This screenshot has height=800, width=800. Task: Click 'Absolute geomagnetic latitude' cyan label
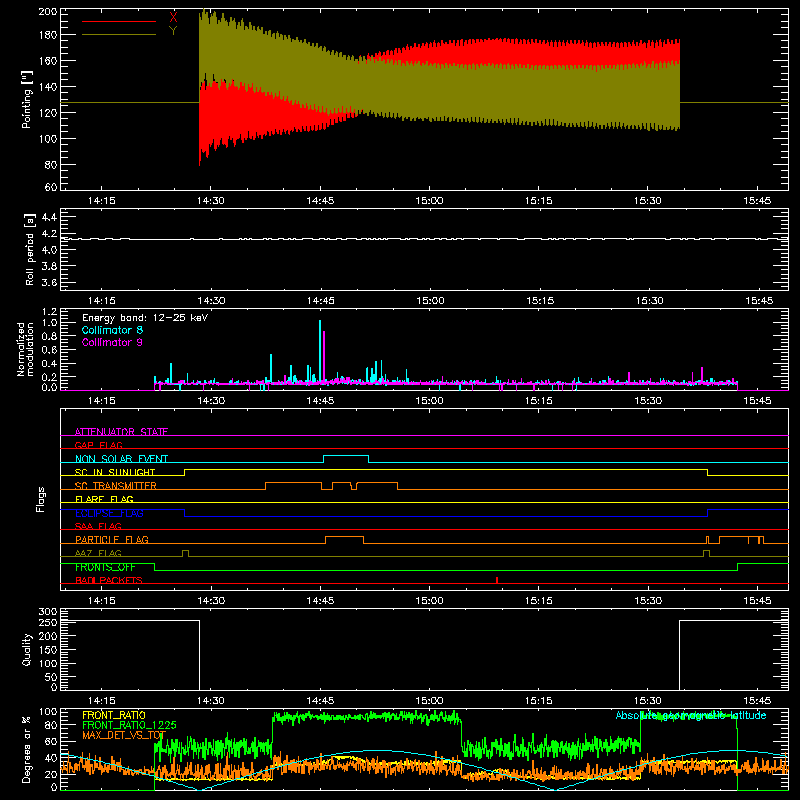coord(691,715)
